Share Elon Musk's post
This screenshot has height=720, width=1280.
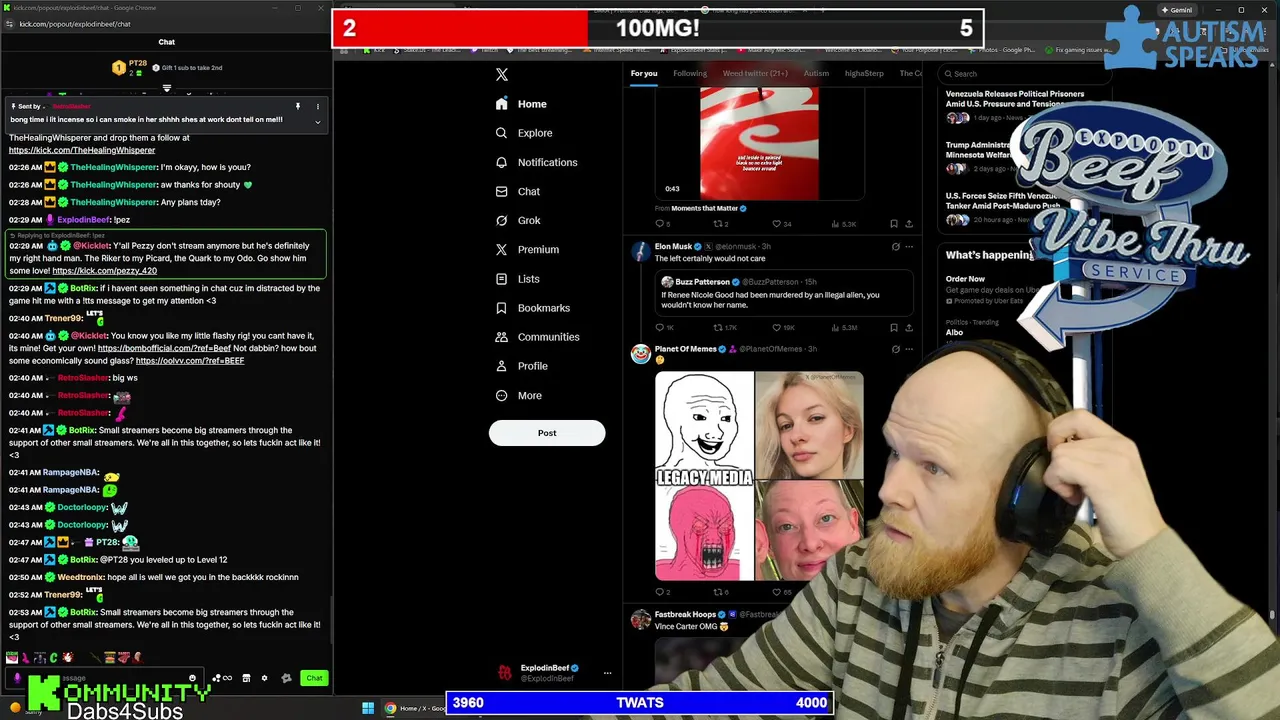tap(909, 327)
